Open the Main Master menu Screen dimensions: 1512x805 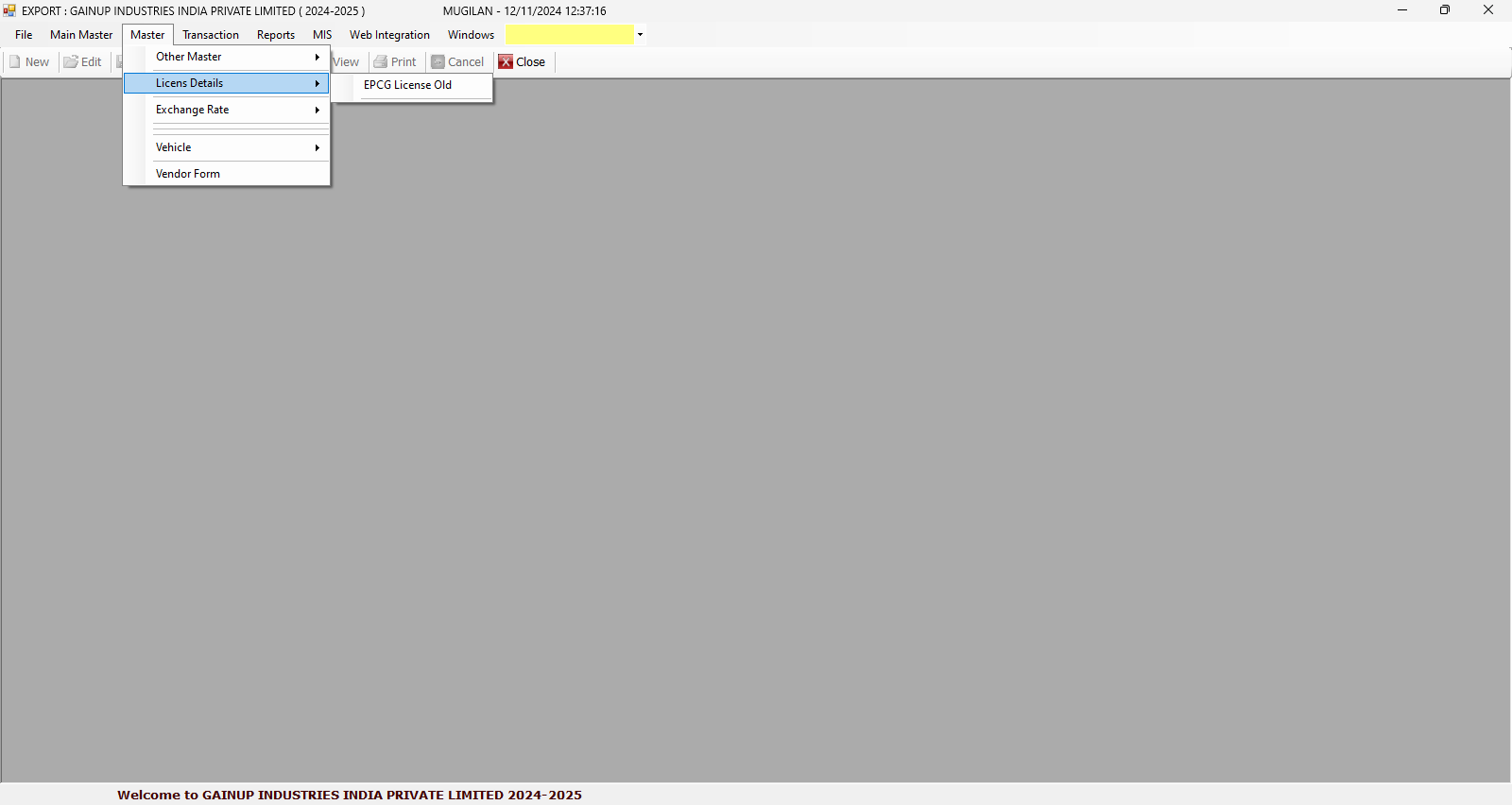coord(81,35)
